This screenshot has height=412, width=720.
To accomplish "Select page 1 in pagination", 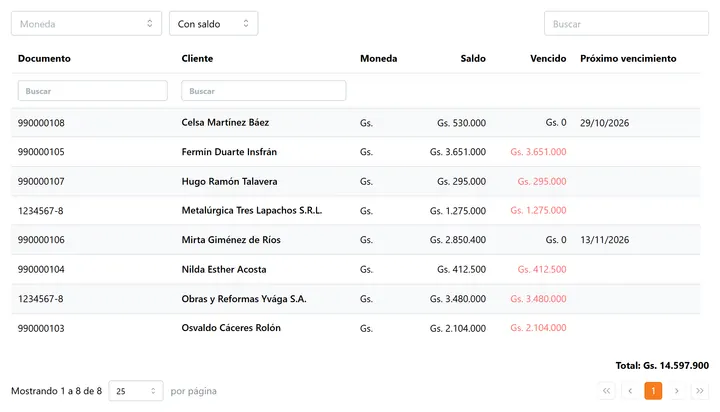I will tap(653, 391).
